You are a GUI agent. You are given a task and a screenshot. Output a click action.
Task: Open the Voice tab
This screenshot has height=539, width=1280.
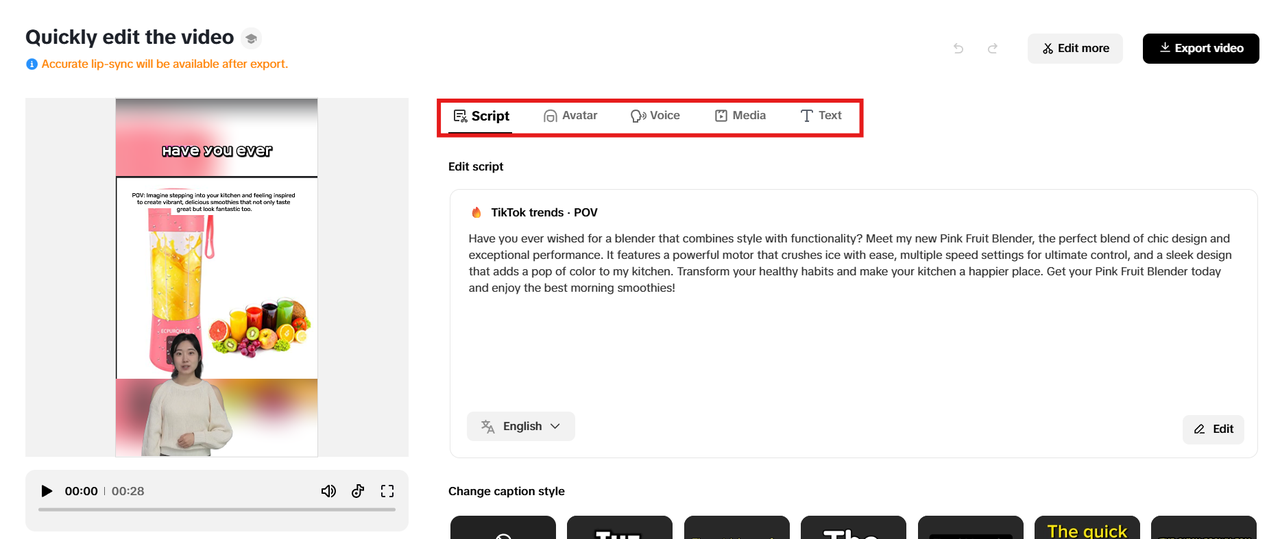655,116
